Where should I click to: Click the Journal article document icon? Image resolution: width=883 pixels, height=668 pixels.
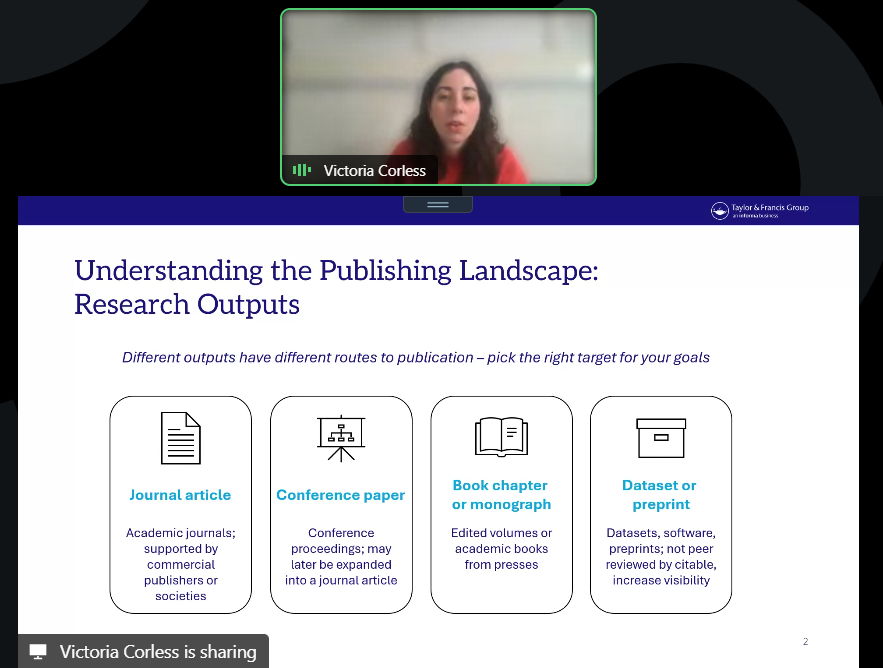181,438
